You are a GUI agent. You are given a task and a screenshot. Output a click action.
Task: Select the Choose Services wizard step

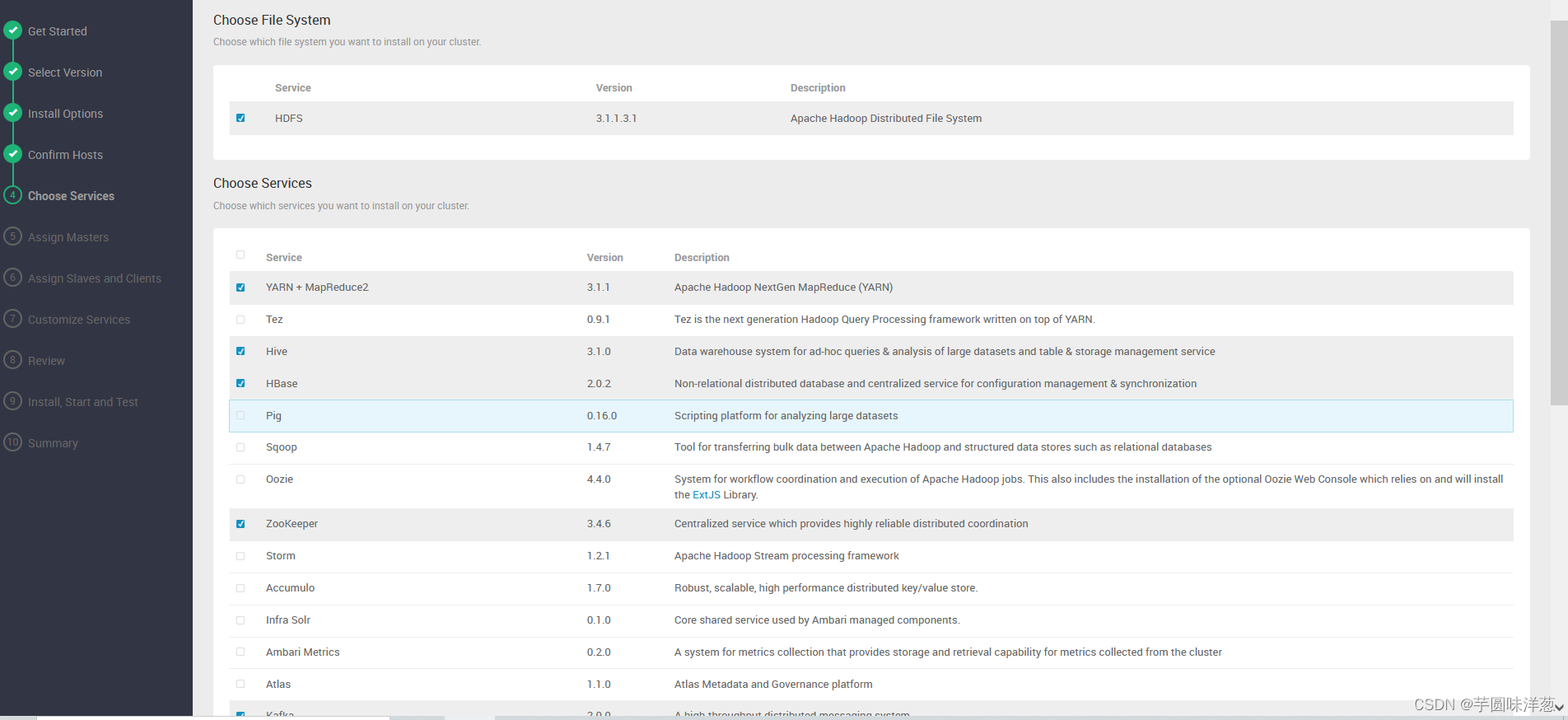pos(71,196)
